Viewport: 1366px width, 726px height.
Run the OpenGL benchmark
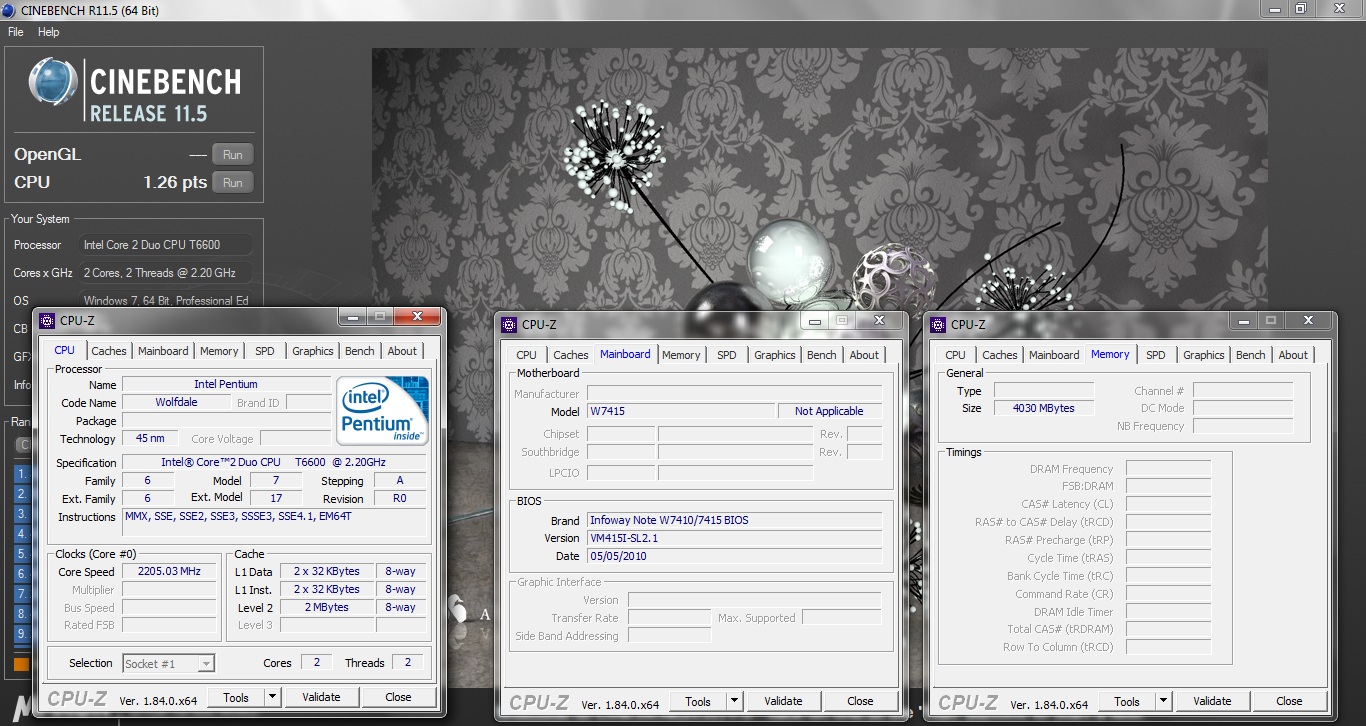(232, 154)
